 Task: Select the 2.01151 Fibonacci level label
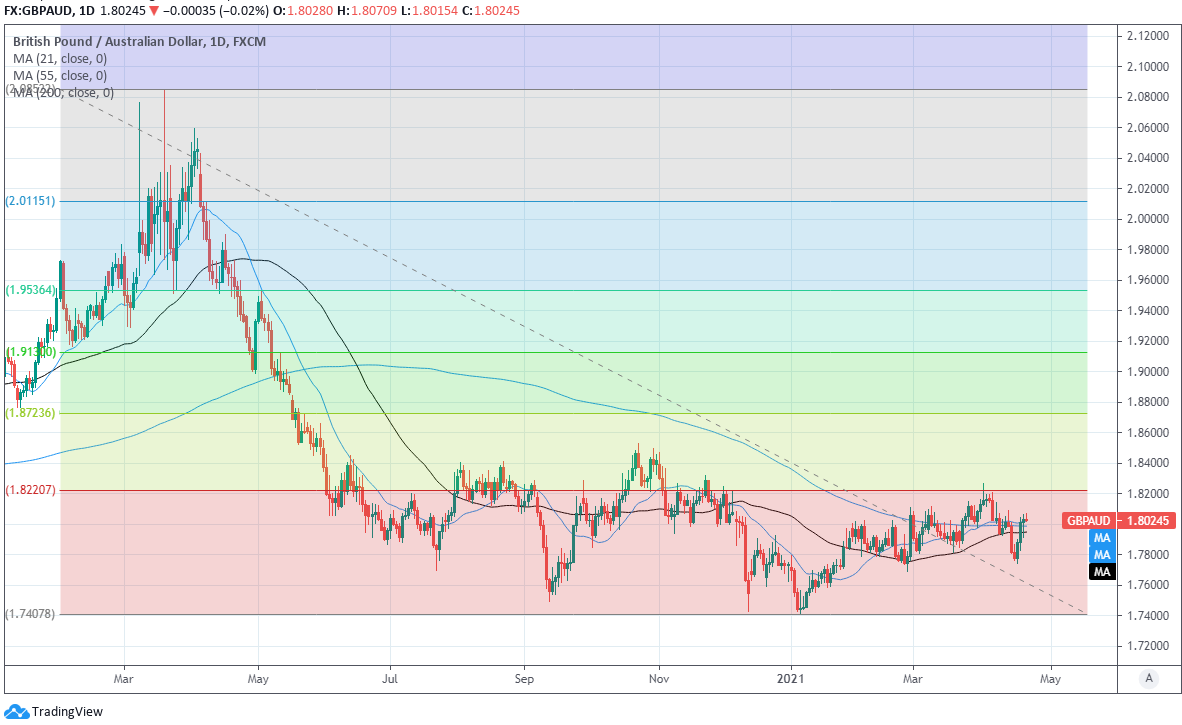click(x=30, y=201)
